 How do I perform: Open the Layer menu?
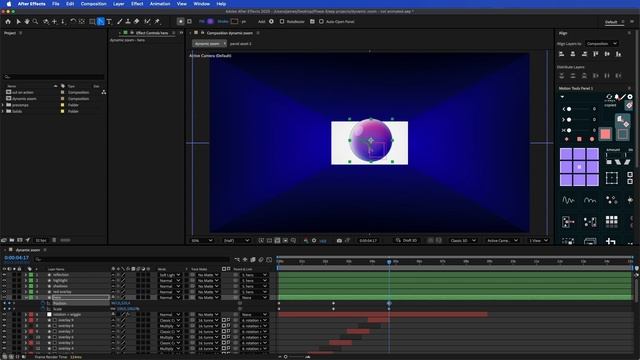[x=118, y=4]
